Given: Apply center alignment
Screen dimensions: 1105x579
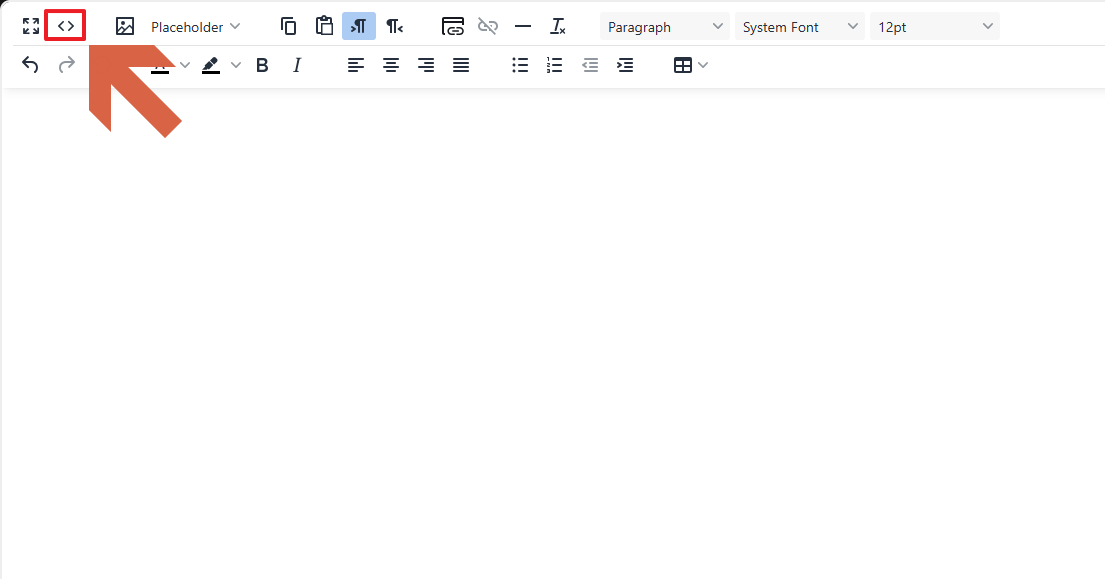Looking at the screenshot, I should [391, 65].
